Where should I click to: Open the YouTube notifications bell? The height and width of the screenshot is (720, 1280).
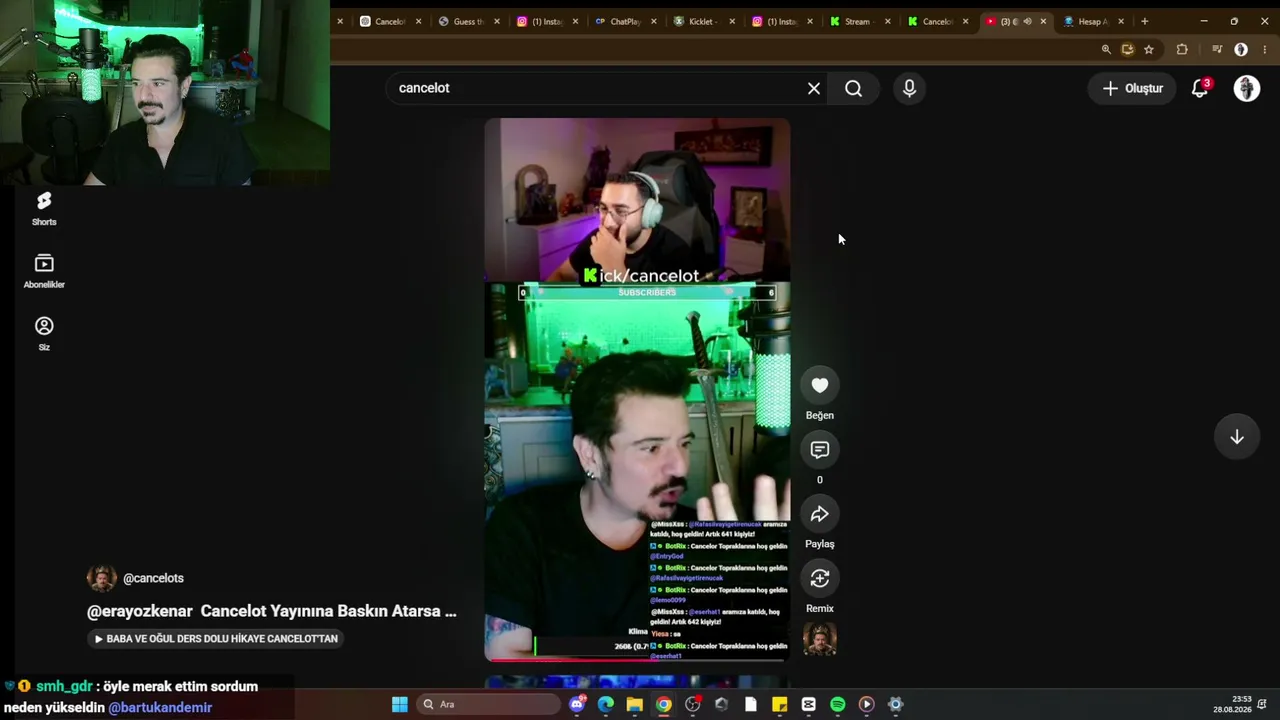(x=1200, y=88)
